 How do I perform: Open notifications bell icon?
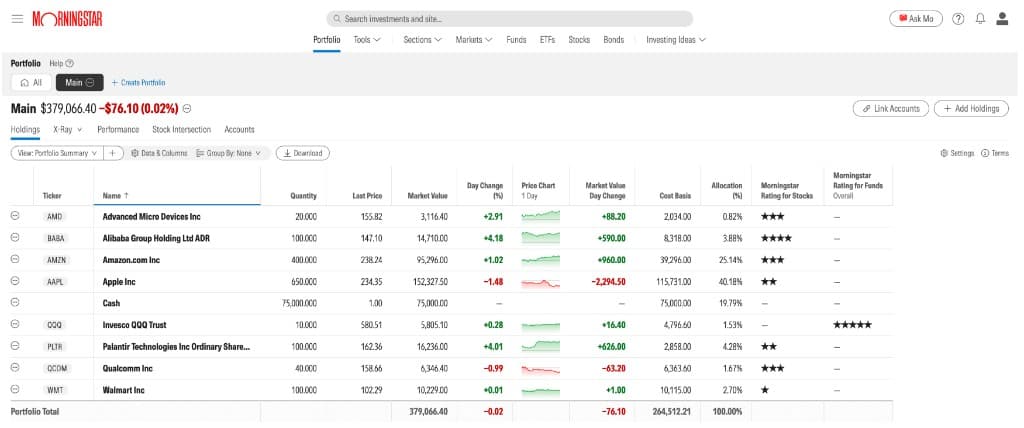coord(980,19)
